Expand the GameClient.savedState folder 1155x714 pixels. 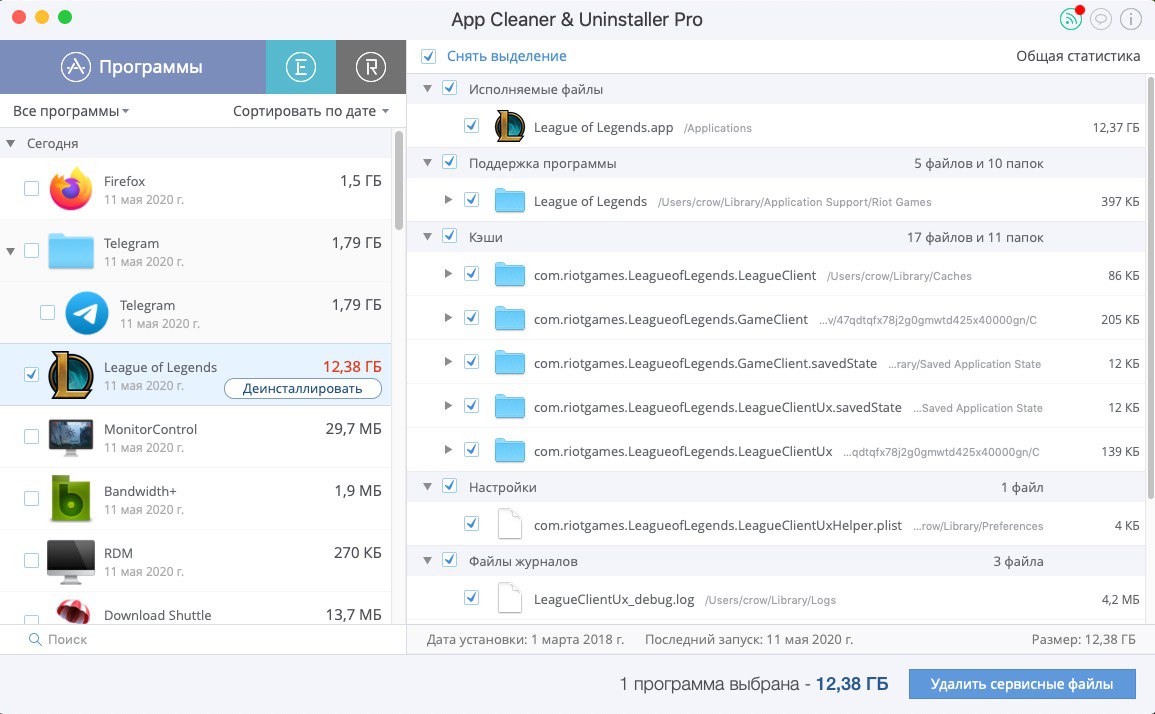coord(448,362)
